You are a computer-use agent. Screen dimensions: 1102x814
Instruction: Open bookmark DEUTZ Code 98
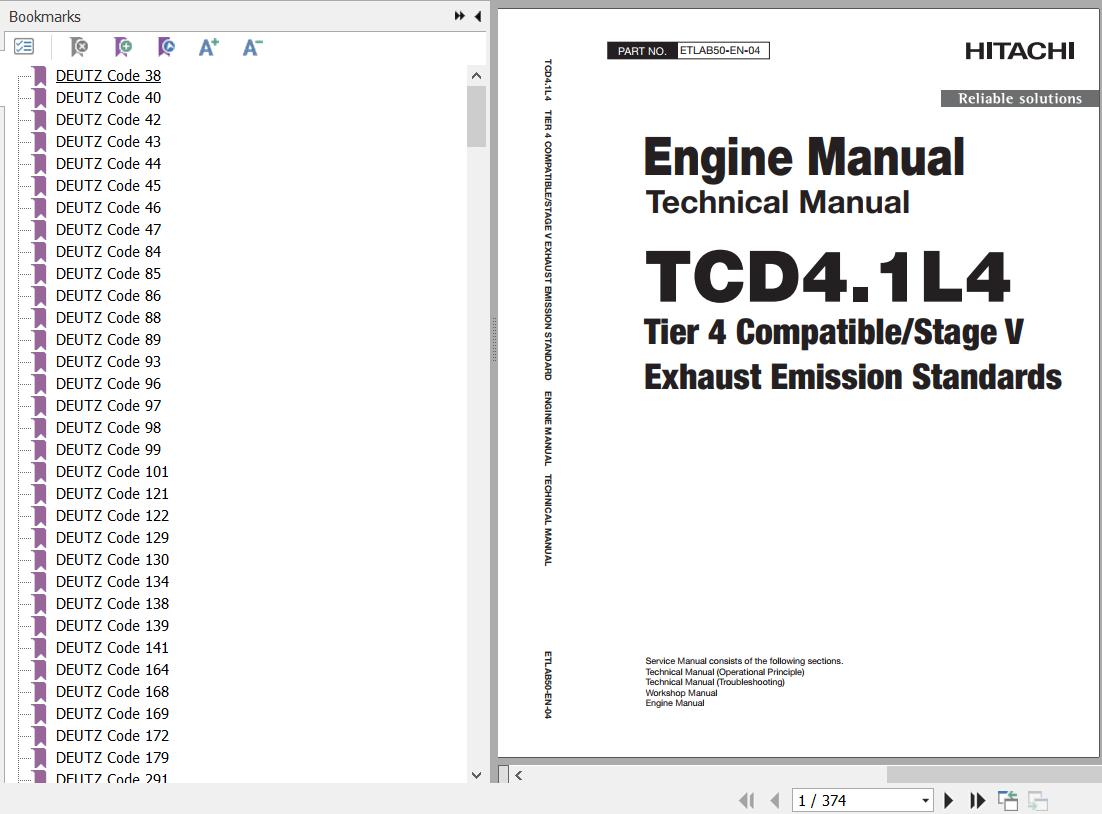[x=108, y=428]
